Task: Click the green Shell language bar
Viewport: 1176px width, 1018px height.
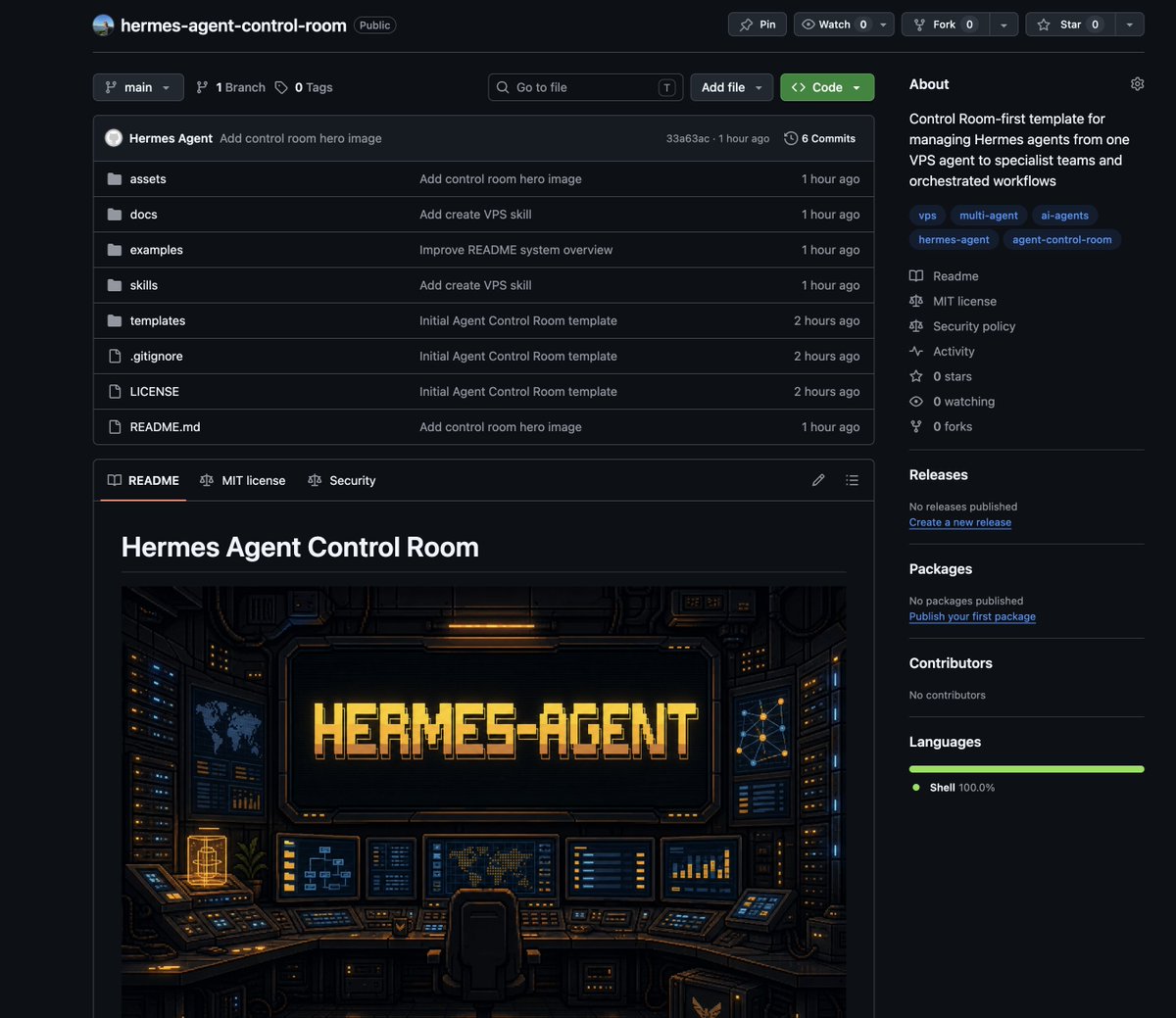Action: point(1026,769)
